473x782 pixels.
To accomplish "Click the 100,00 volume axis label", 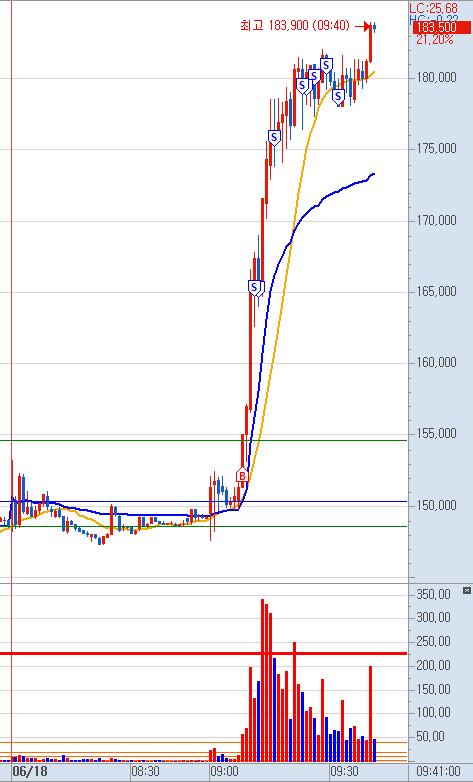I will point(434,712).
